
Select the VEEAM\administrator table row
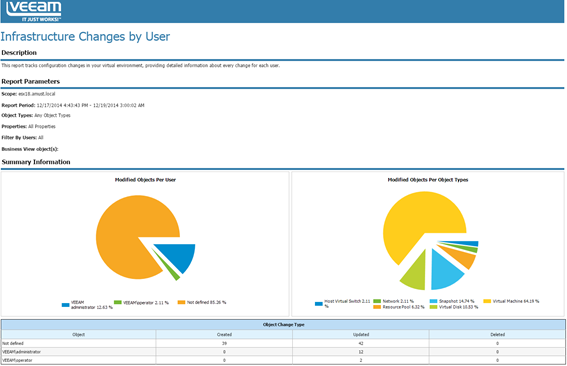(284, 352)
